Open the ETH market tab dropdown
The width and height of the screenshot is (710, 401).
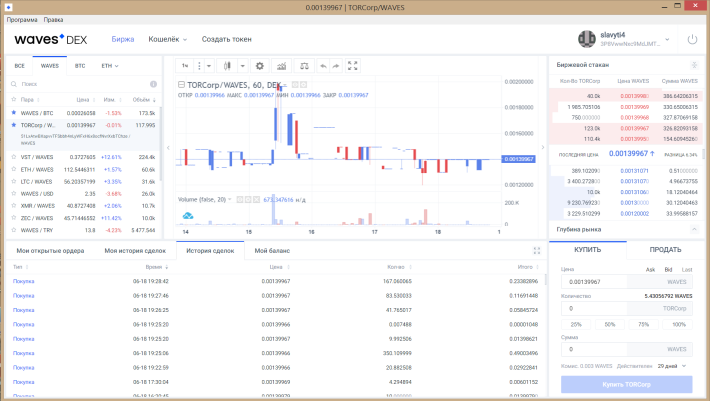pyautogui.click(x=110, y=66)
